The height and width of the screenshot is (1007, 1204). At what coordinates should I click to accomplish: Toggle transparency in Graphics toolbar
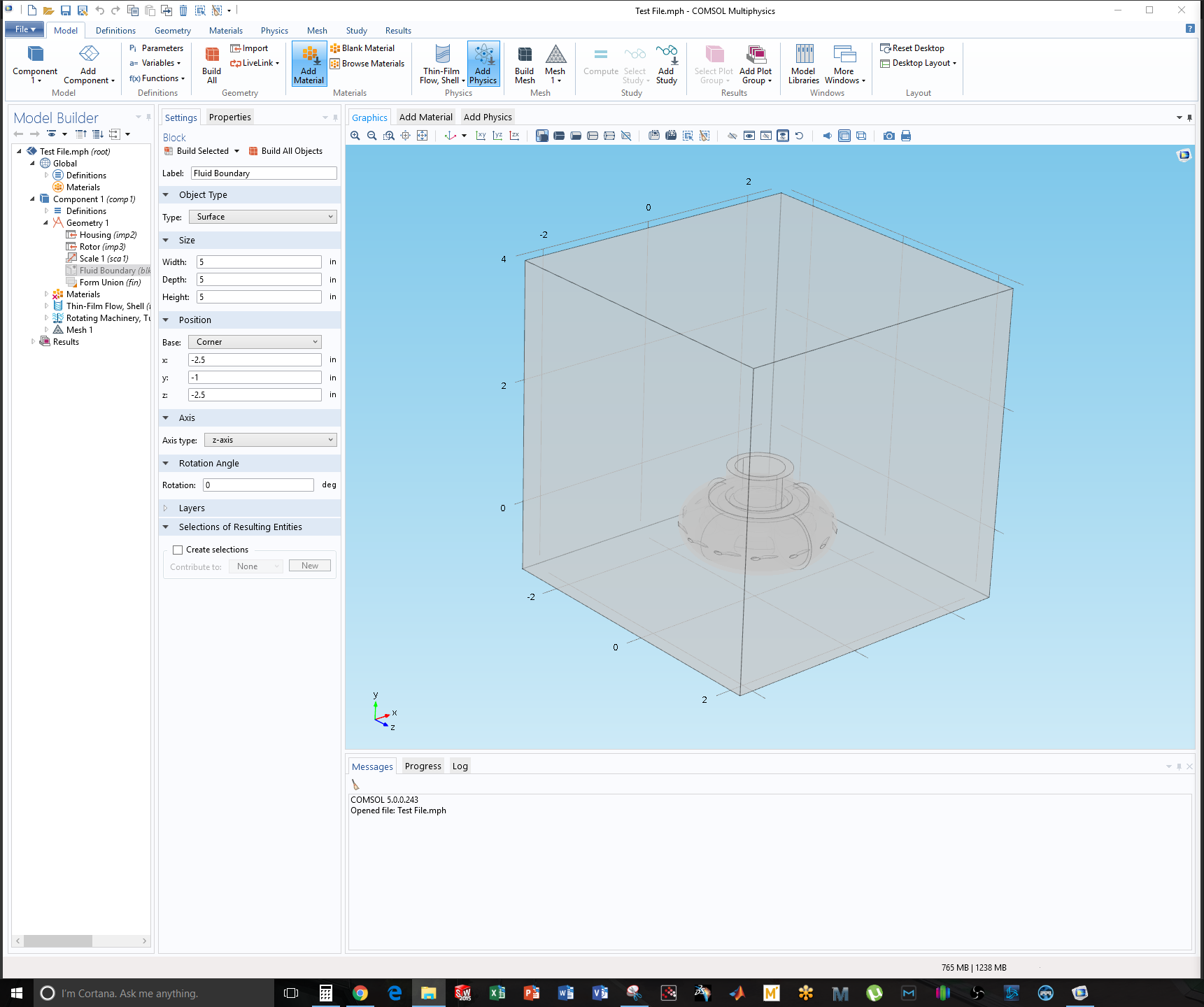pyautogui.click(x=844, y=136)
